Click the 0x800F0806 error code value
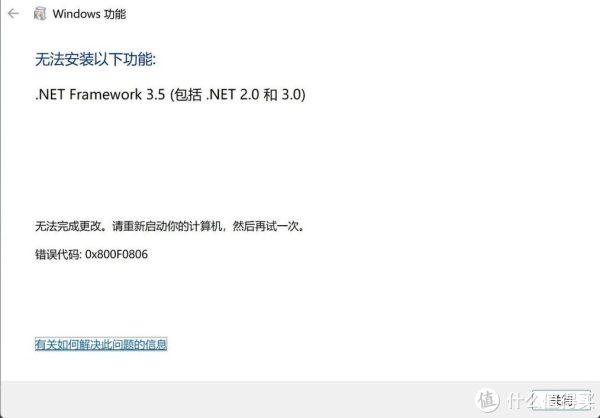Screen dimensions: 600x418 [117, 254]
